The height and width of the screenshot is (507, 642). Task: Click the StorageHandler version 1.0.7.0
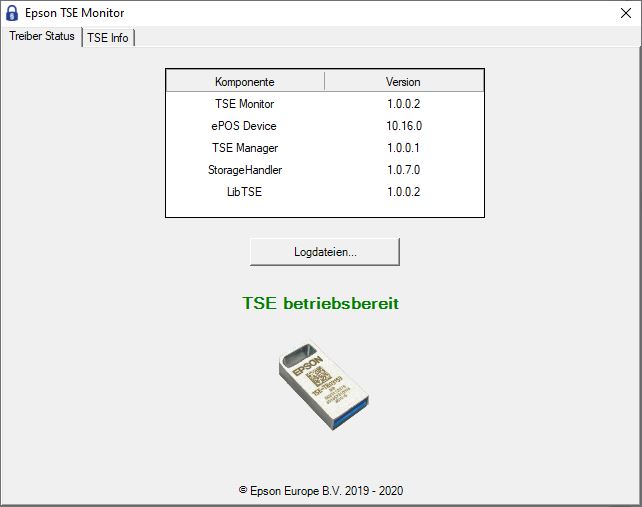(x=404, y=170)
